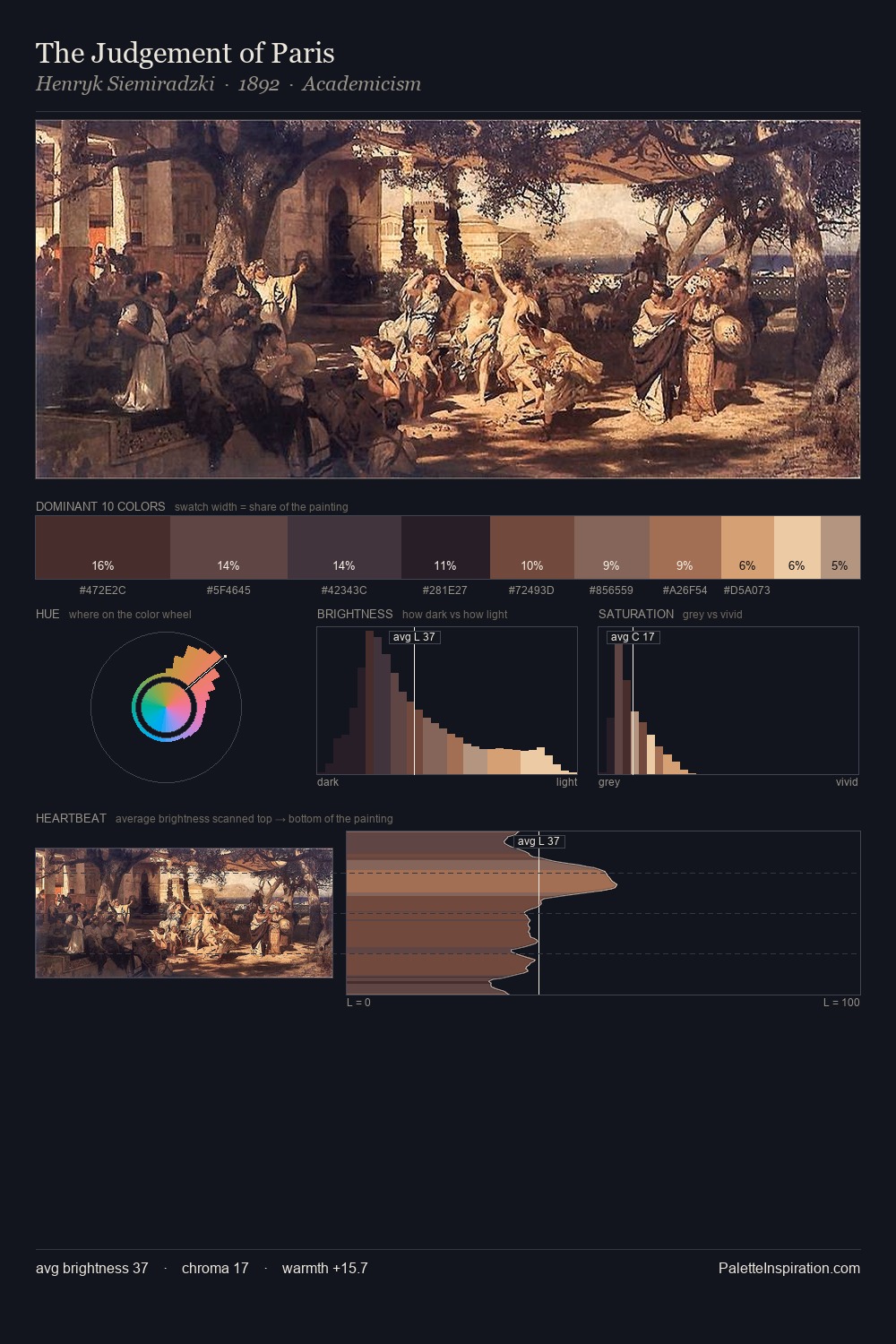Click hex code '#472E2C' label
The image size is (896, 1344).
(x=103, y=590)
